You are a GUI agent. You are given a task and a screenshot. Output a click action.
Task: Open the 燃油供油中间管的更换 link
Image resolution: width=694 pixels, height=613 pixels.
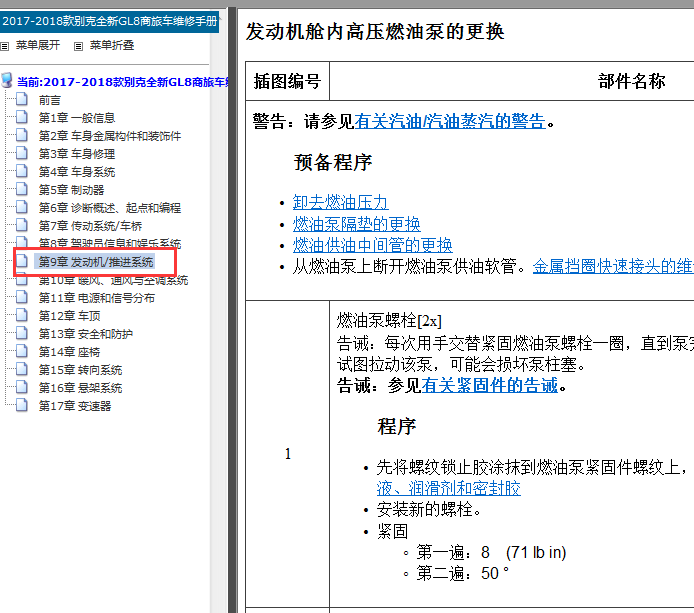372,245
